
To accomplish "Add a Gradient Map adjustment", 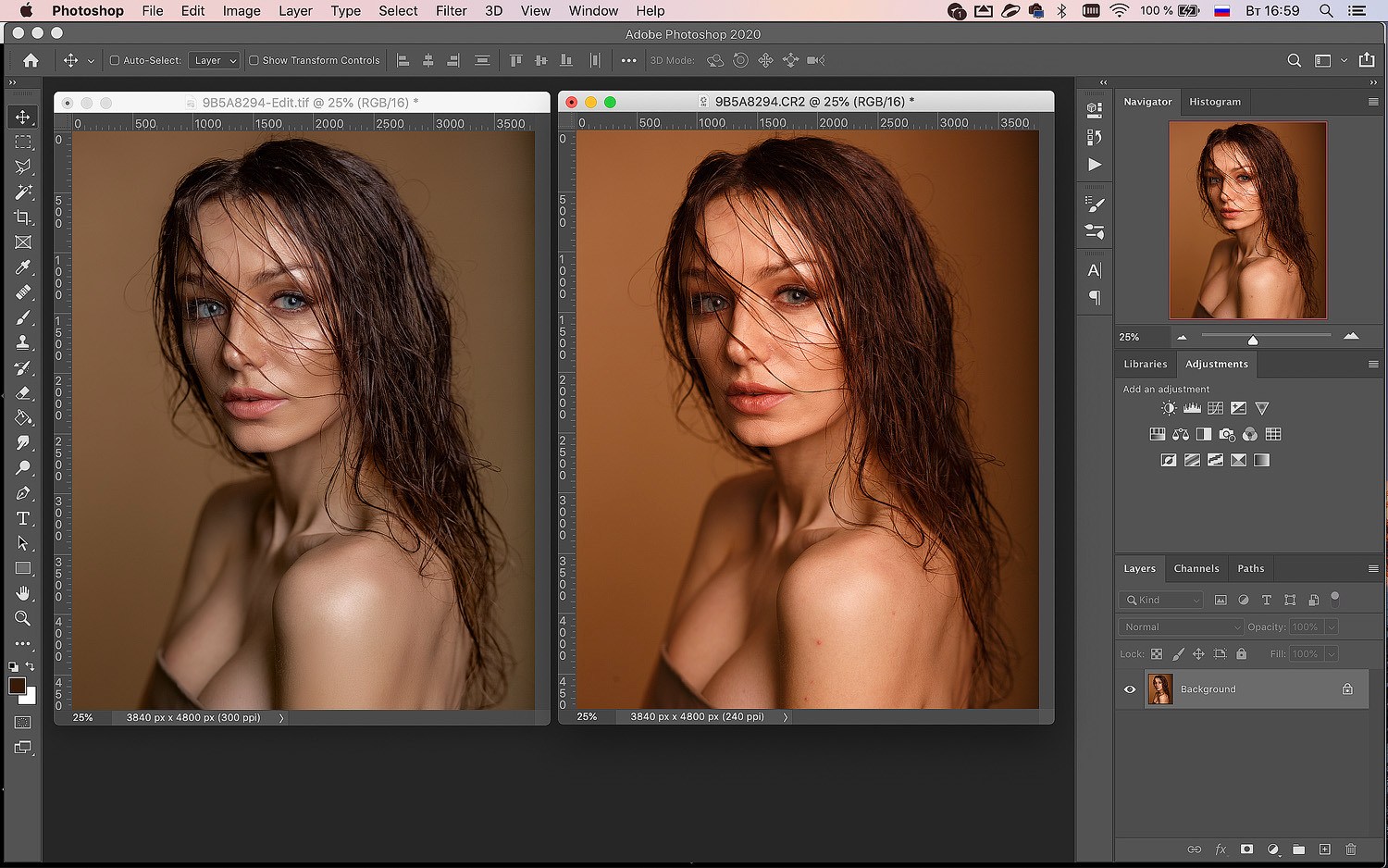I will pos(1261,460).
